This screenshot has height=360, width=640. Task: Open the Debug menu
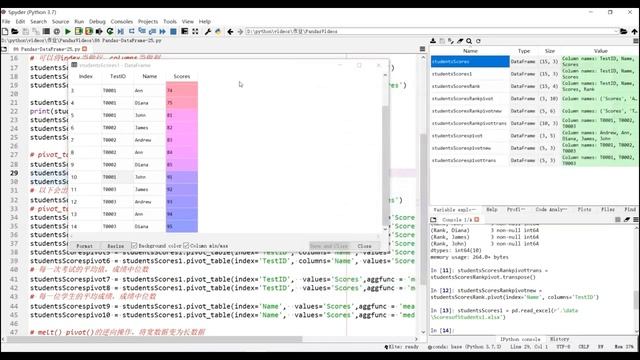(x=97, y=21)
